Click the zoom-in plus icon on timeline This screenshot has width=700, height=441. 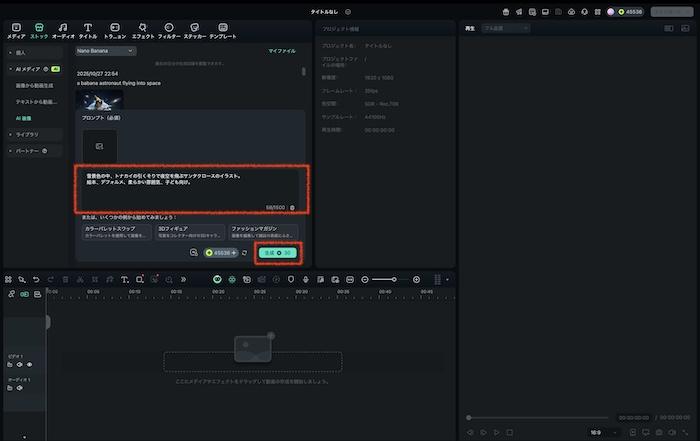[416, 279]
